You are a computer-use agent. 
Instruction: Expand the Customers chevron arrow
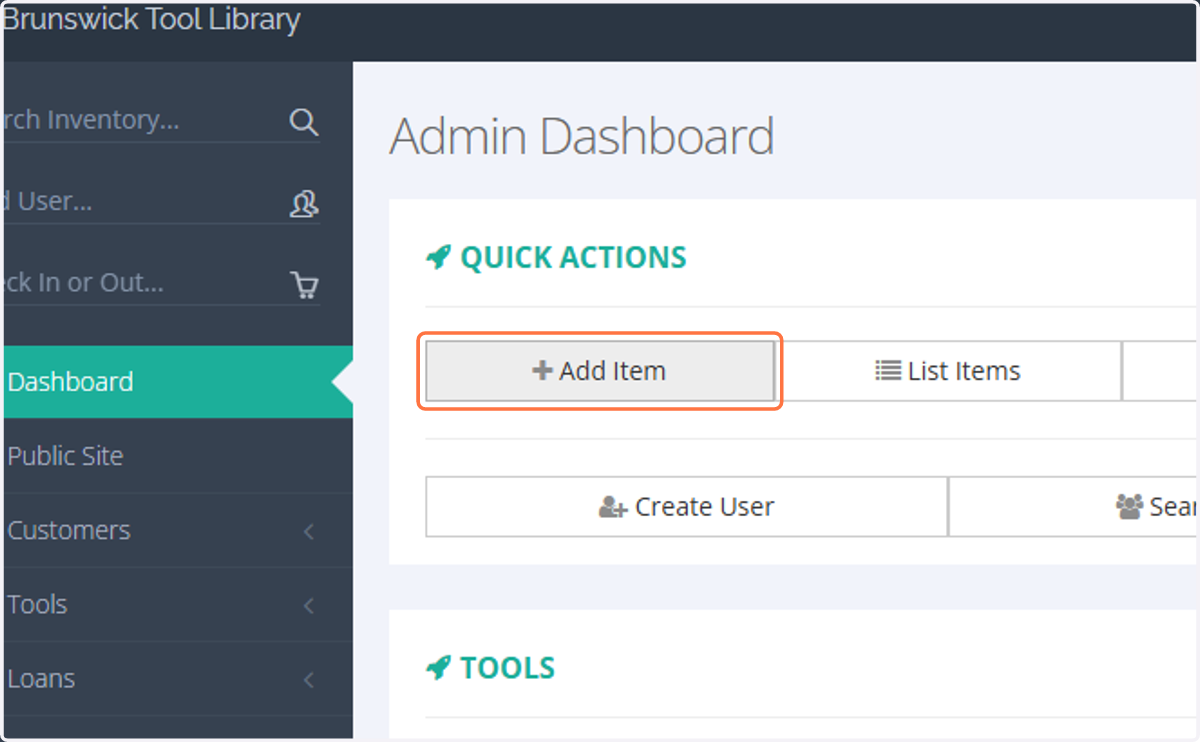pos(309,532)
